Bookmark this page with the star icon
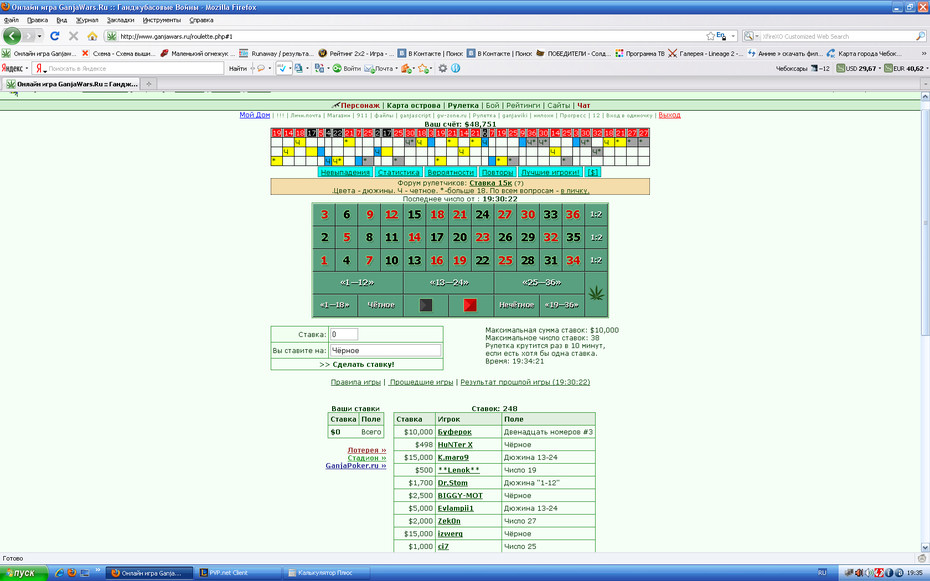 [x=711, y=36]
